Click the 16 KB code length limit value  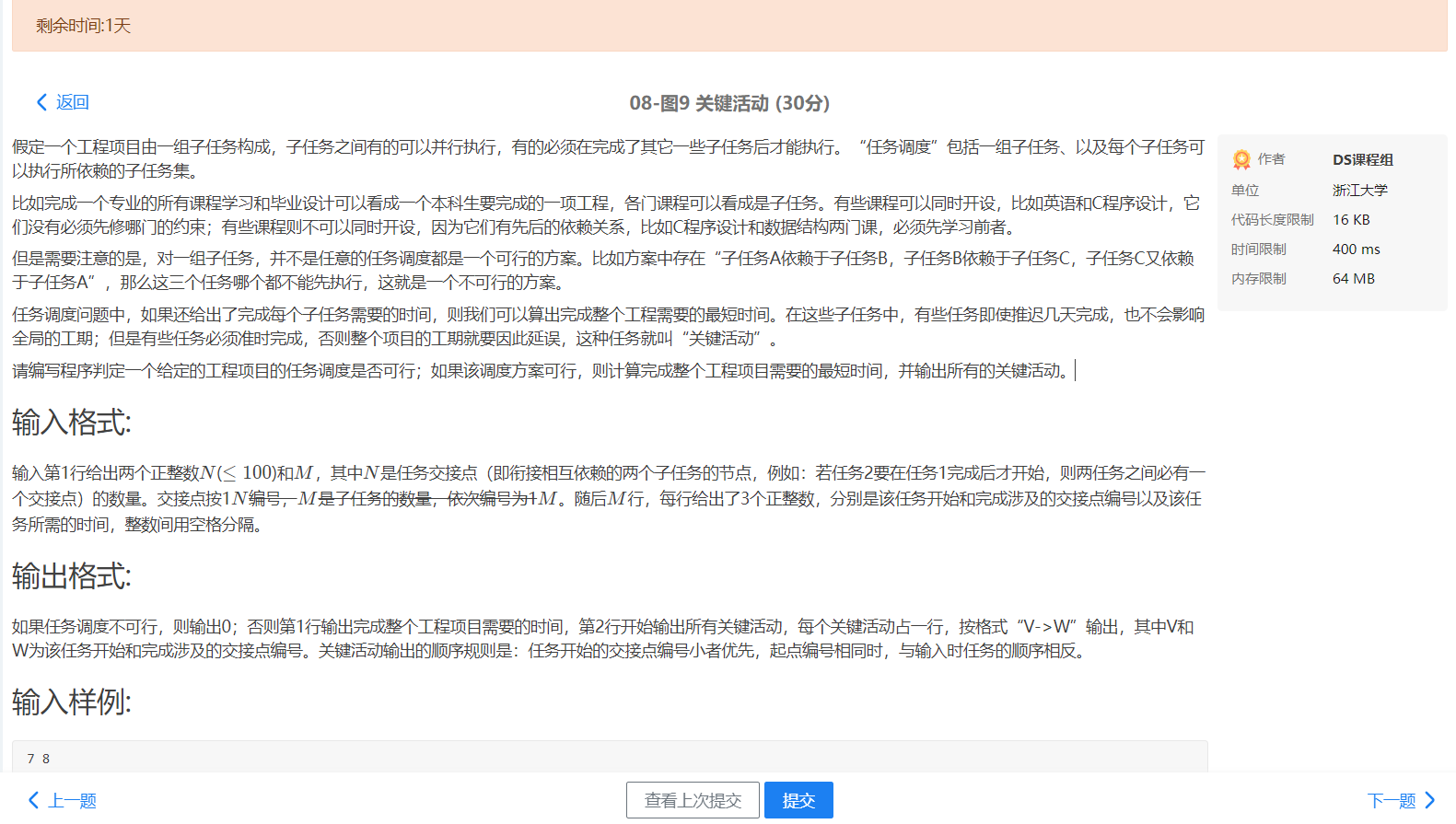pos(1351,219)
